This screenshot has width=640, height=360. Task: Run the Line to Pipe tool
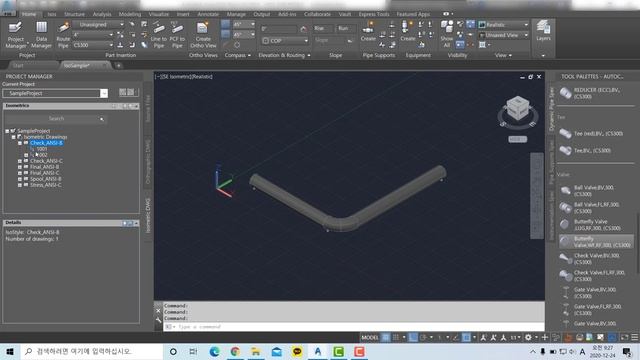point(158,35)
